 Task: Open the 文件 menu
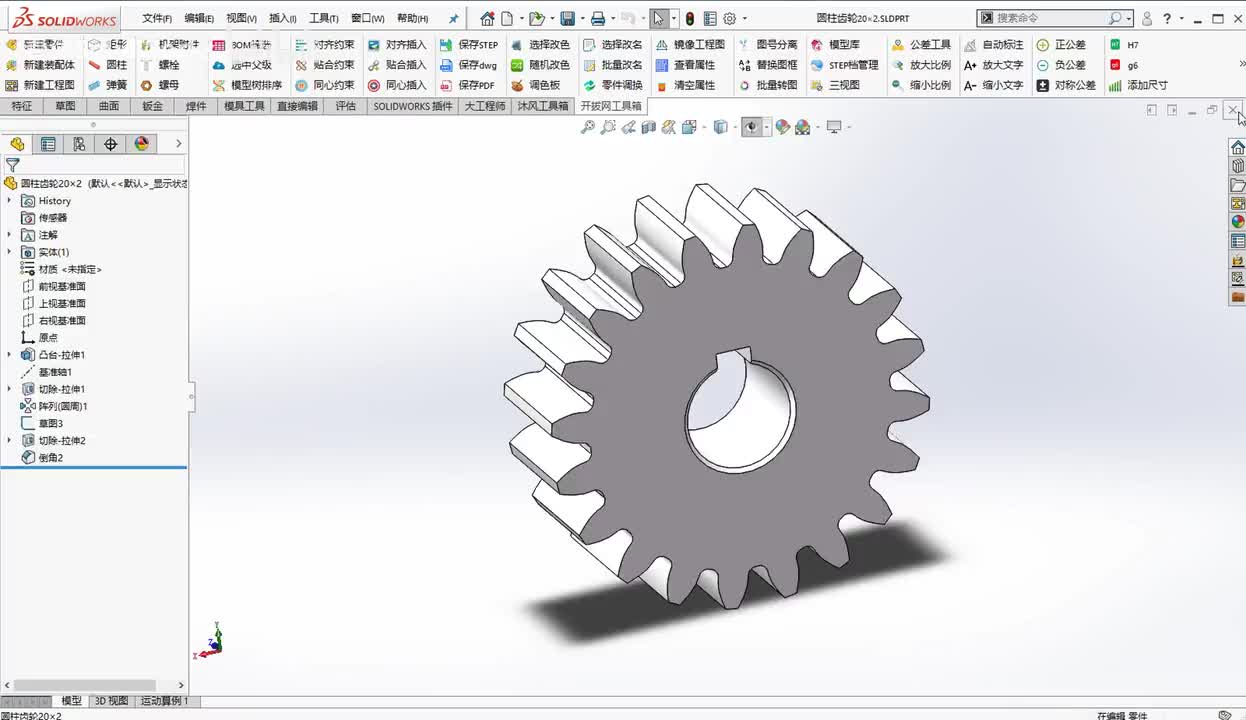click(x=157, y=18)
